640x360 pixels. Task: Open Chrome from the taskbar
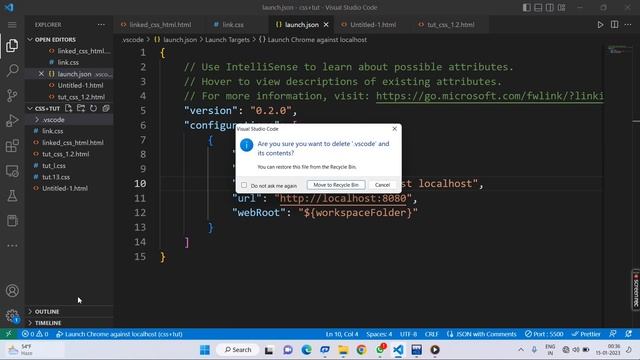(361, 350)
